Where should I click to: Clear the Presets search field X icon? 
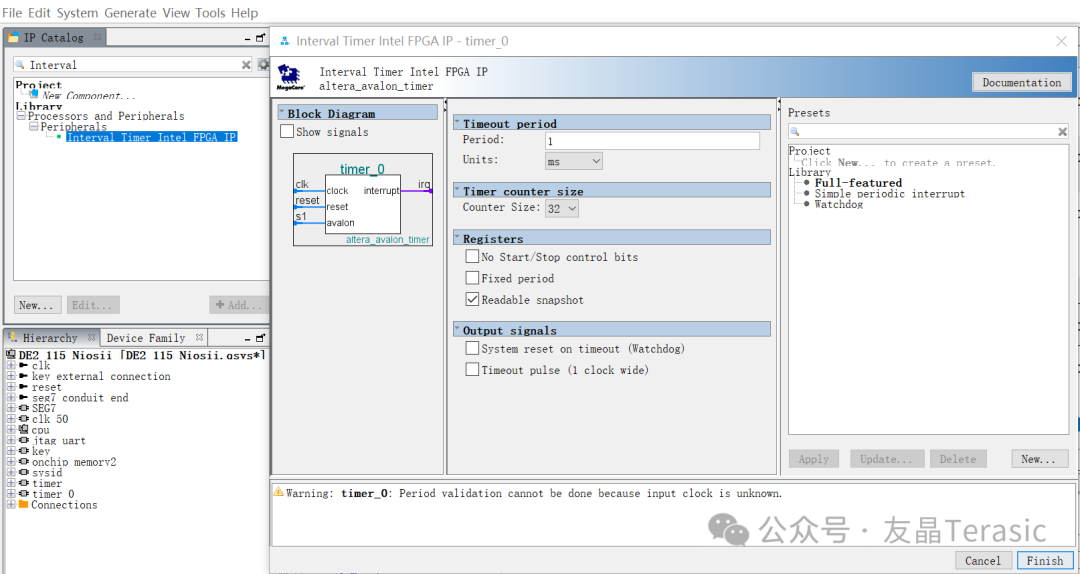(x=1062, y=132)
